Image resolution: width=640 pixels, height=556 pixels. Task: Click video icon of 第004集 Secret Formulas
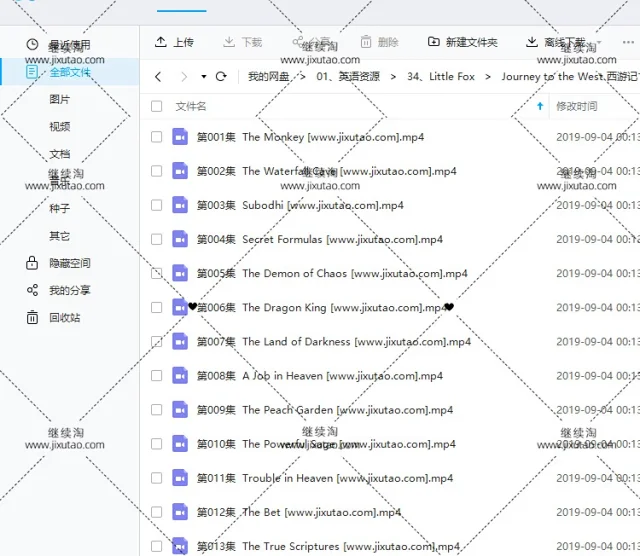coord(180,239)
